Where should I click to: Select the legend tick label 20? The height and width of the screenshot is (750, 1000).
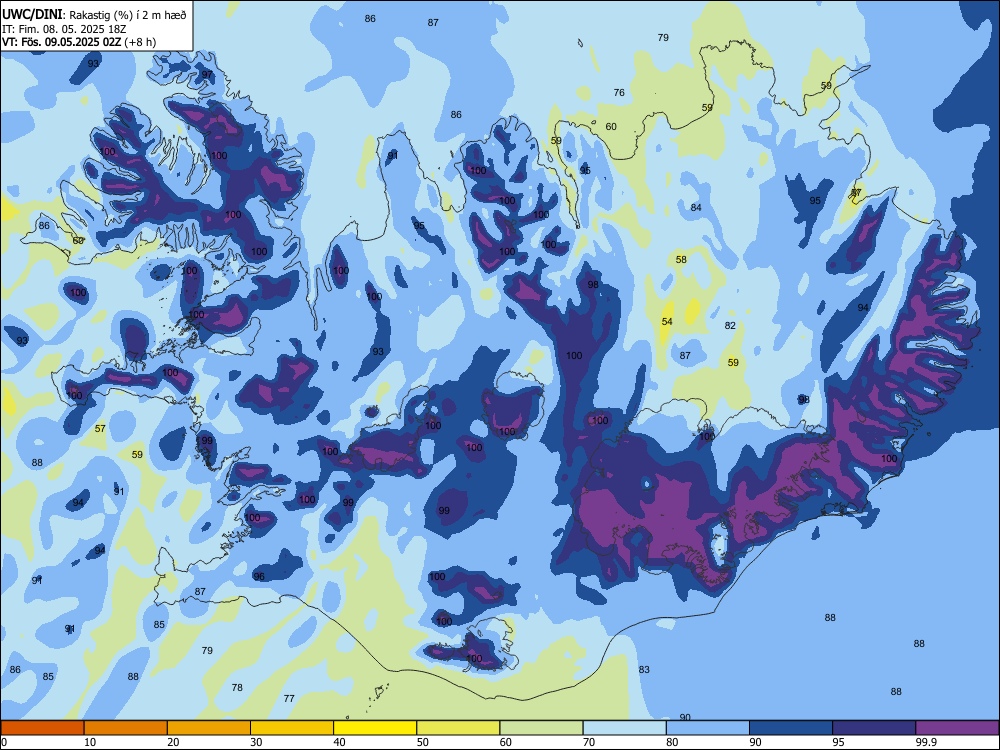pos(173,742)
